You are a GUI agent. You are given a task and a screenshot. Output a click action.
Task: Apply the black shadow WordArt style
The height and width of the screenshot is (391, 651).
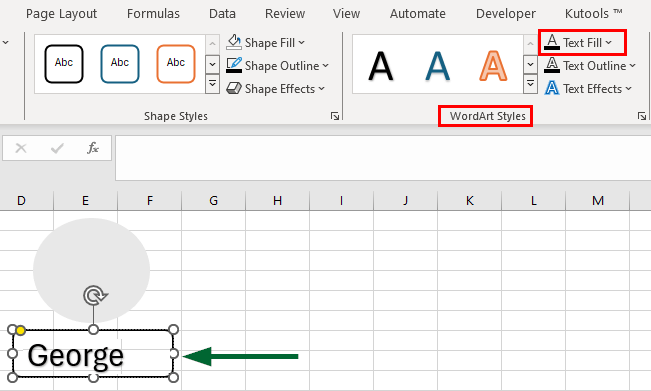[380, 65]
